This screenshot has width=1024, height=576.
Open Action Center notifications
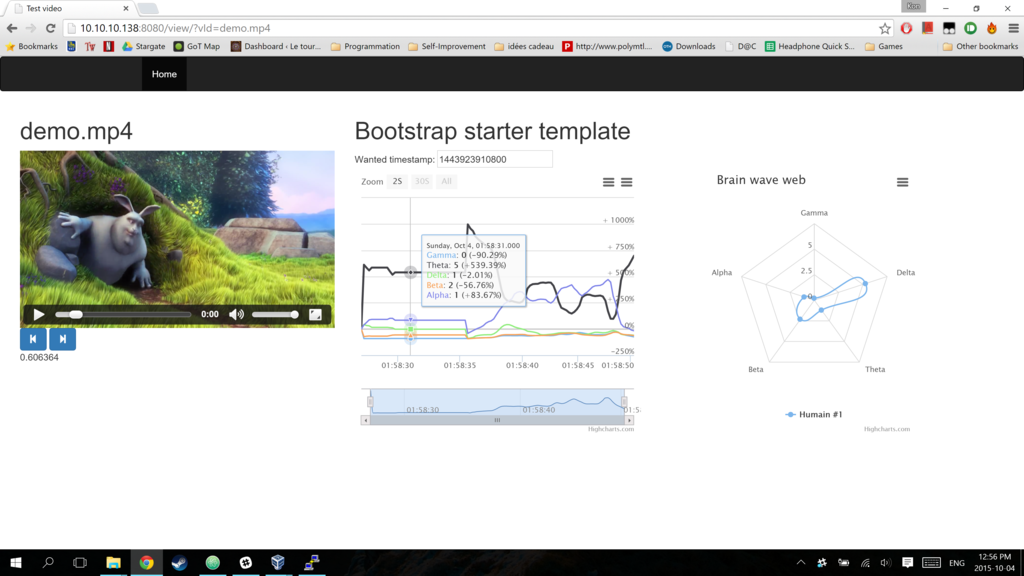tap(907, 562)
